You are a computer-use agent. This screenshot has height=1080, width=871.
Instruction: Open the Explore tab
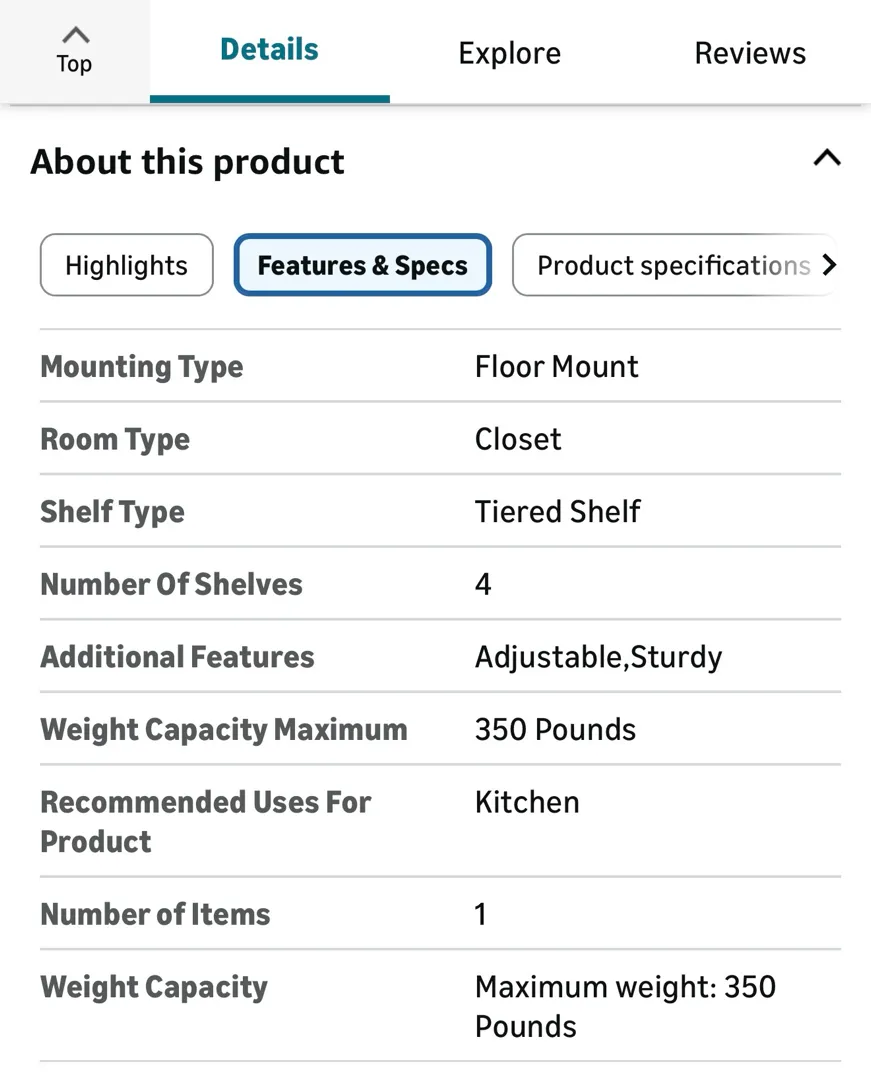click(509, 53)
